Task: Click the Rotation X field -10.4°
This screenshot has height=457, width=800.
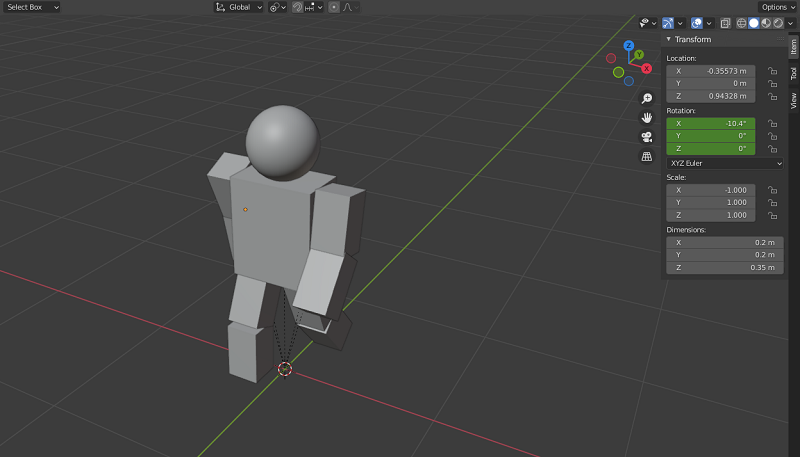Action: pos(711,123)
